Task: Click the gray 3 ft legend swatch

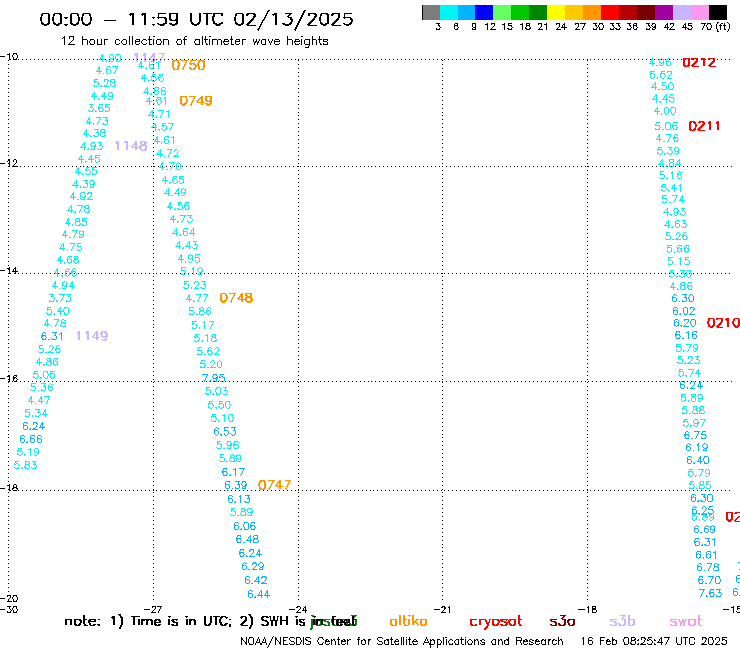Action: click(x=431, y=12)
